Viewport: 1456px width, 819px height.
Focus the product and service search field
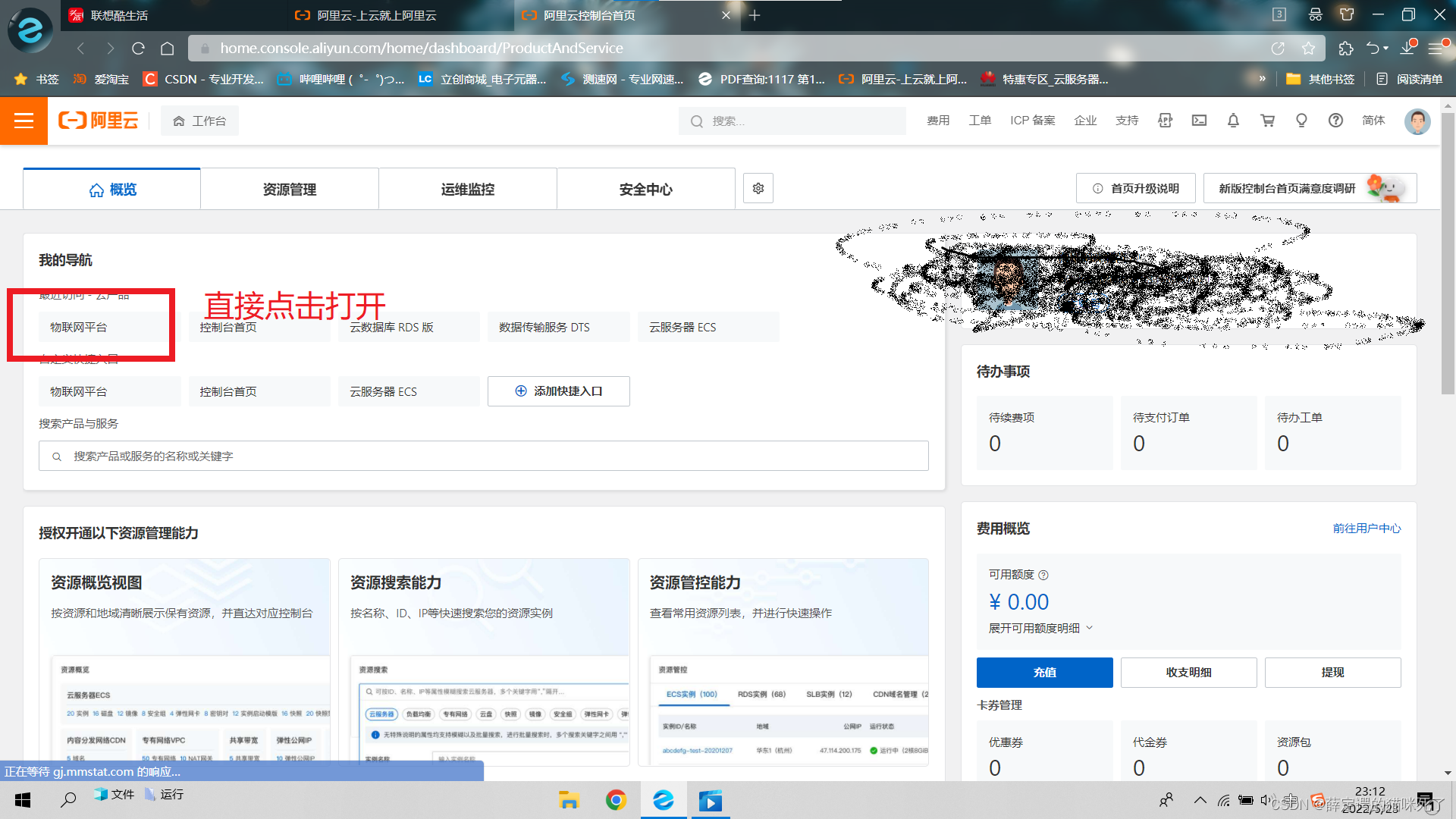tap(484, 456)
